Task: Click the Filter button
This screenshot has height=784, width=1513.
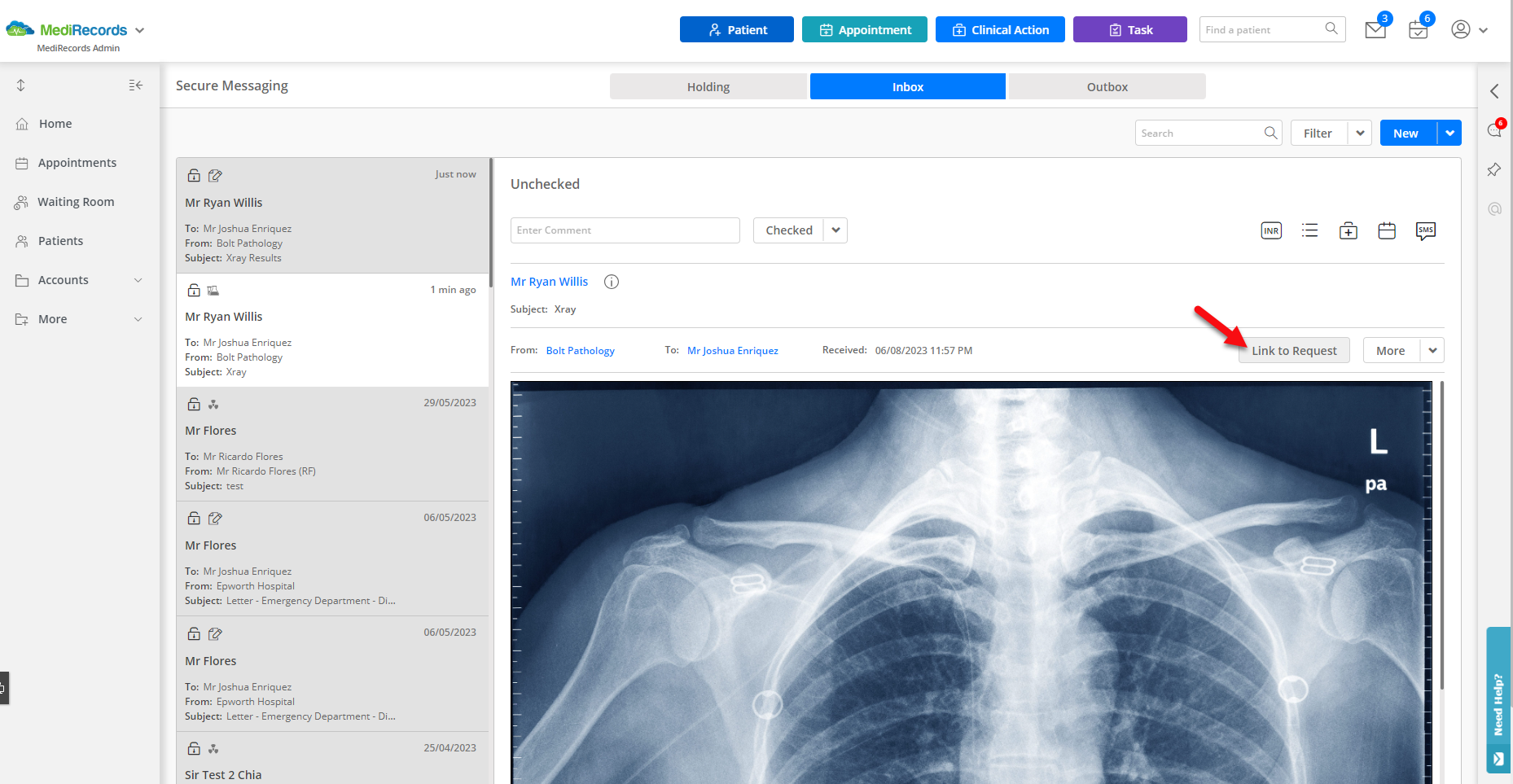Action: coord(1319,133)
